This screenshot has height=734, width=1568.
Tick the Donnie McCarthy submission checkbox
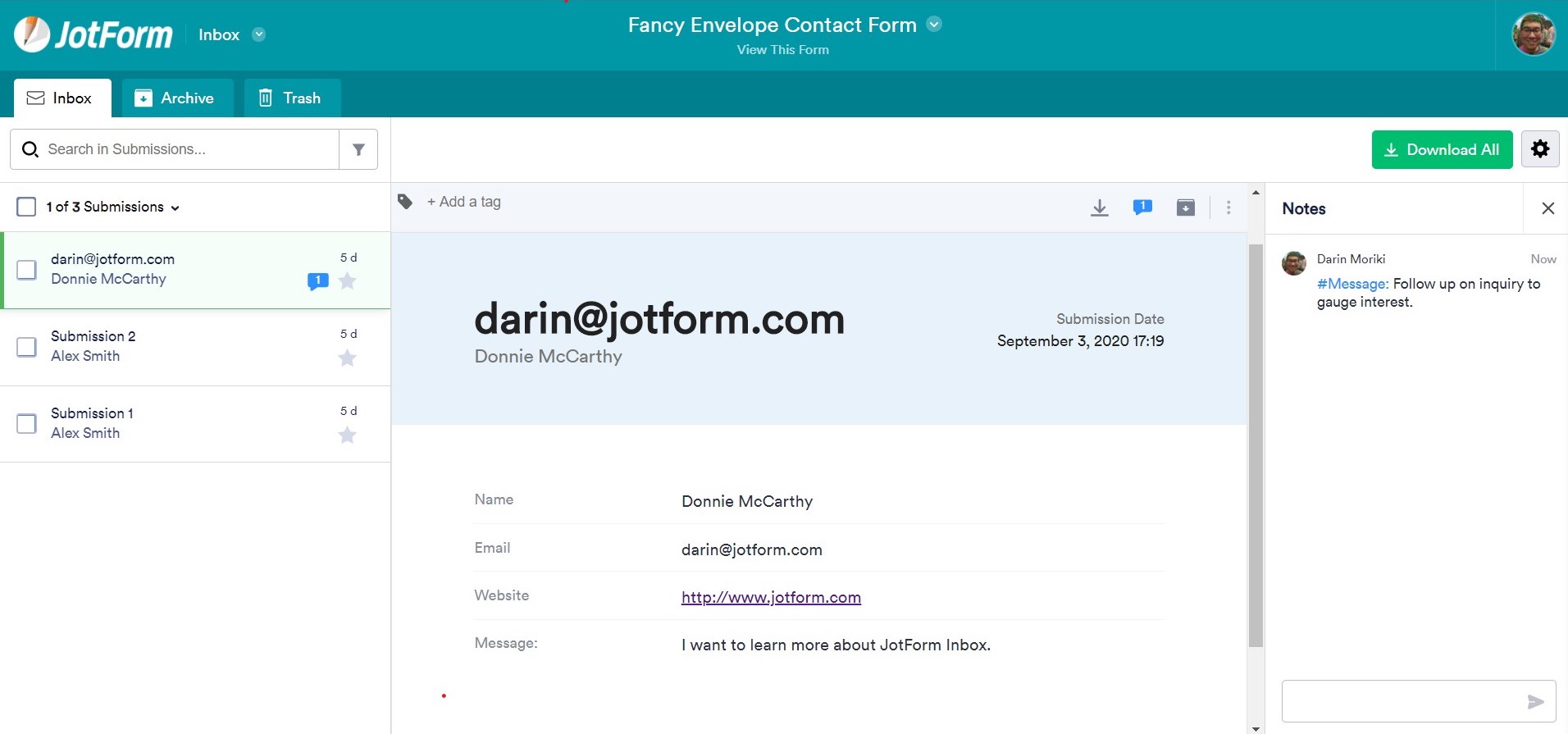(26, 270)
